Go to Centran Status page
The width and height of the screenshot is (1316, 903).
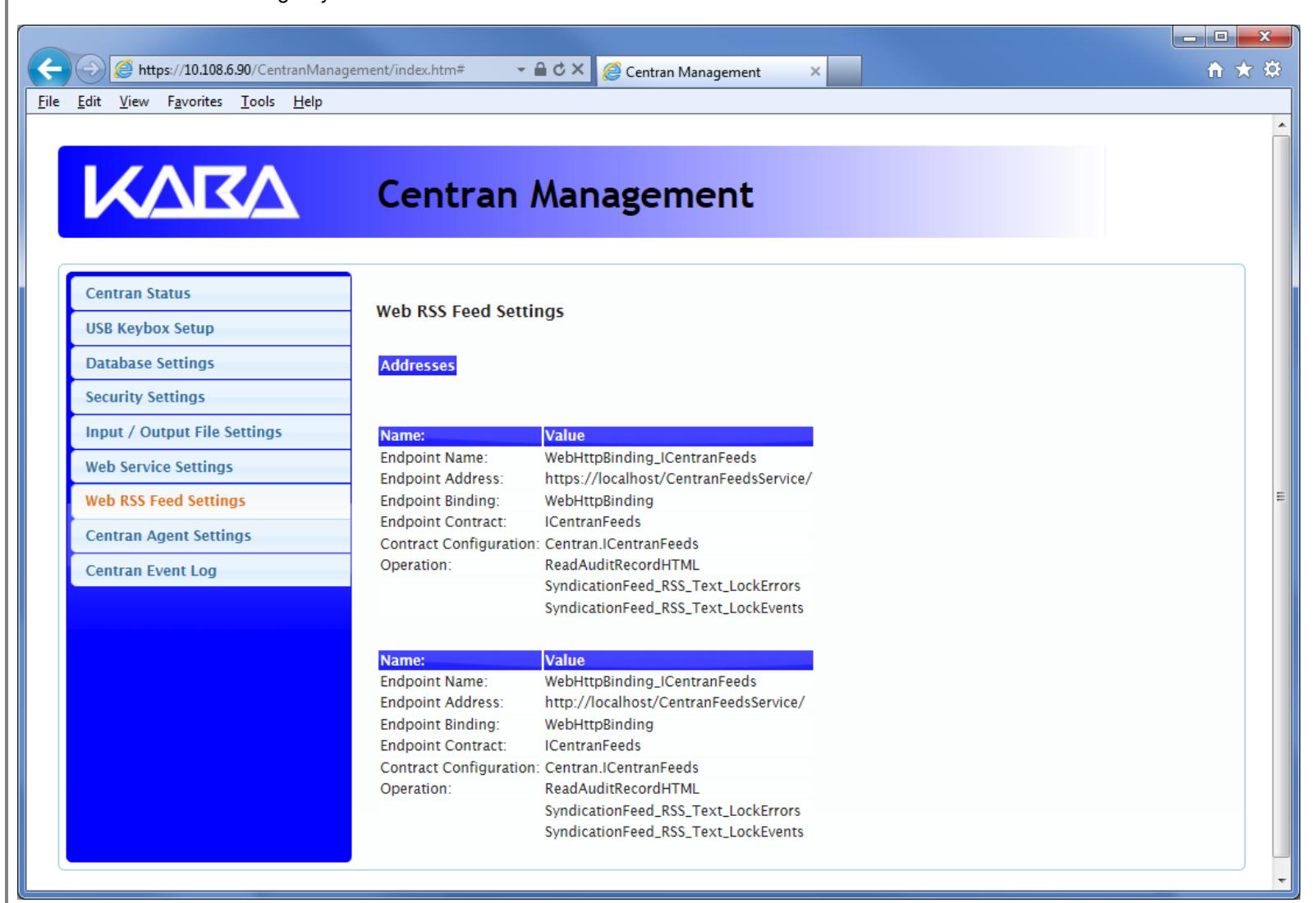(211, 293)
